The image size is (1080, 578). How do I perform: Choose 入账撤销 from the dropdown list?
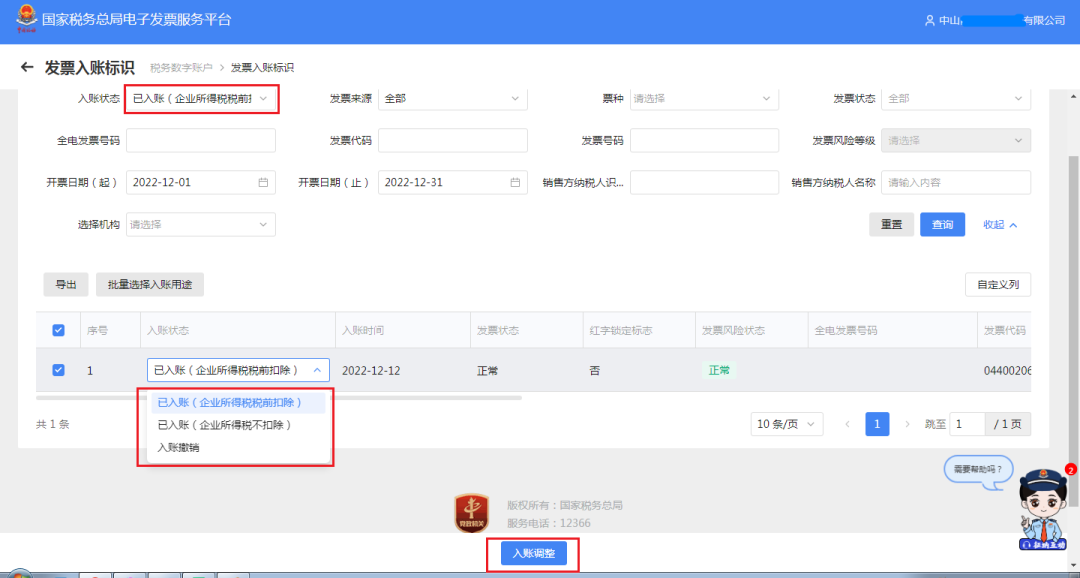coord(178,447)
